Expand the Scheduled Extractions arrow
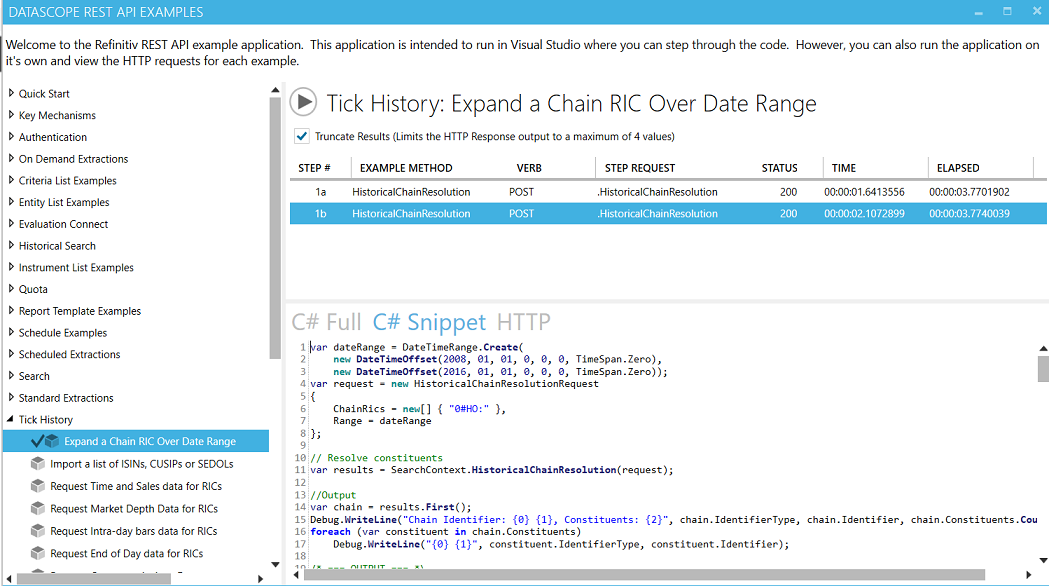The height and width of the screenshot is (586, 1049). point(11,354)
